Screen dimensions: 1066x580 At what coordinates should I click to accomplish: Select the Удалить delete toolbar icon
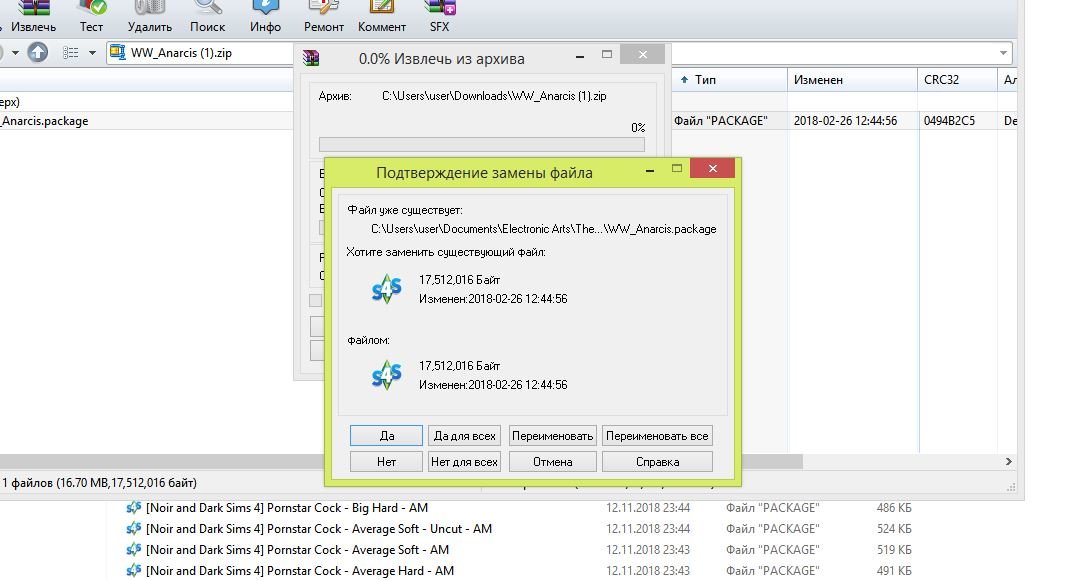(x=150, y=17)
